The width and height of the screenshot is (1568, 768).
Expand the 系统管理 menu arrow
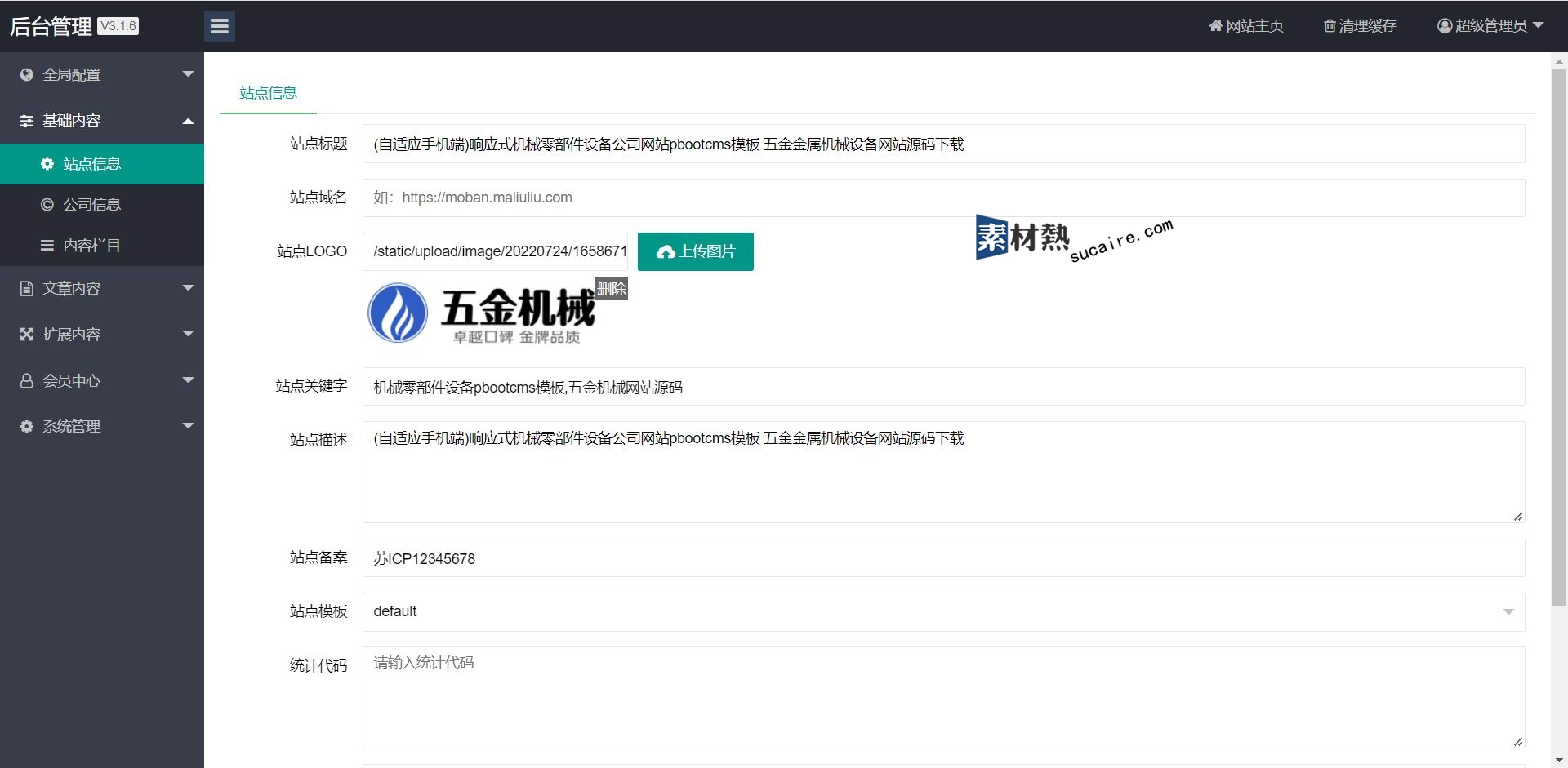tap(189, 426)
